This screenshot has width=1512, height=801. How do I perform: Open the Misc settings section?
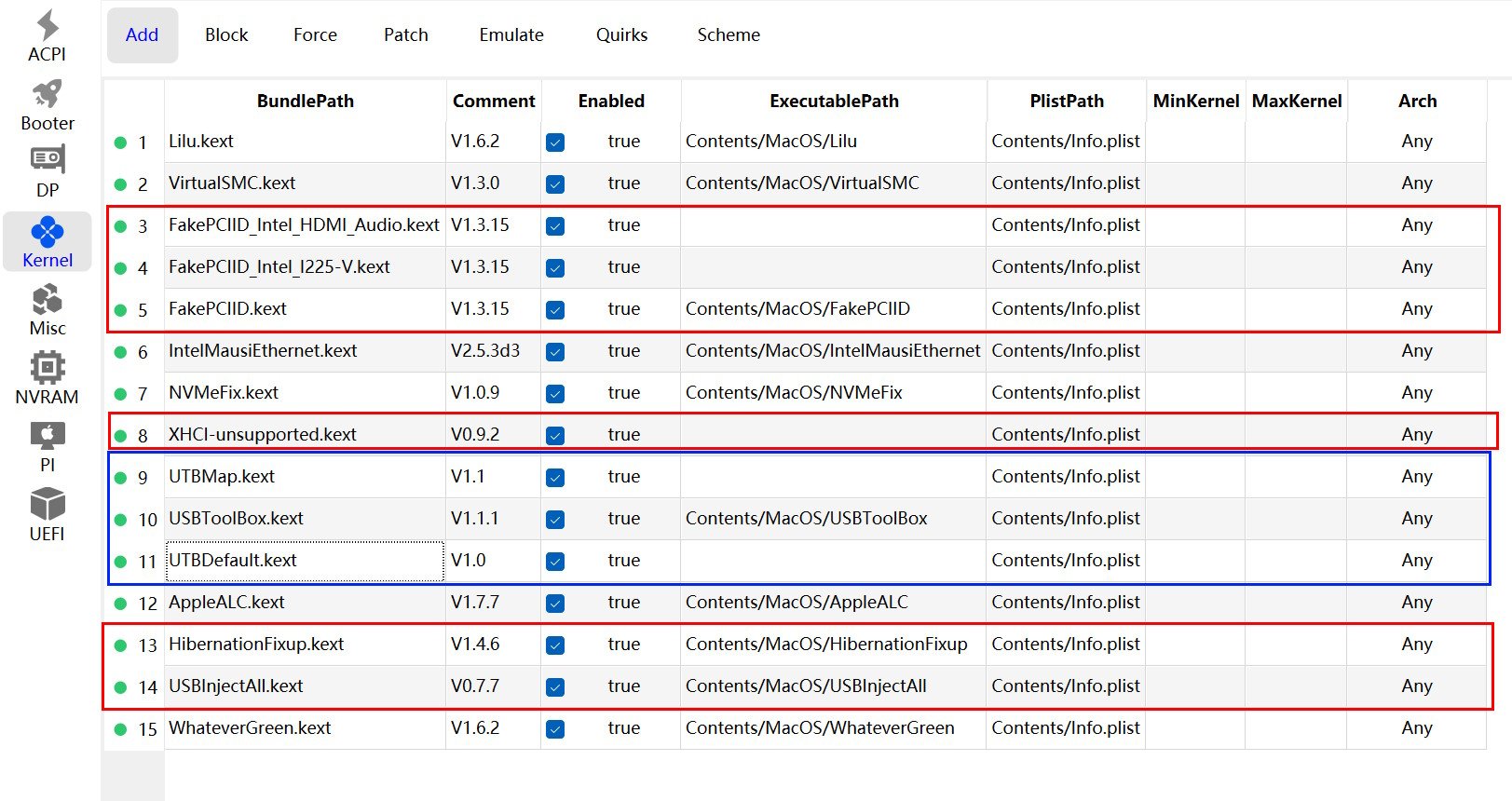(x=48, y=309)
